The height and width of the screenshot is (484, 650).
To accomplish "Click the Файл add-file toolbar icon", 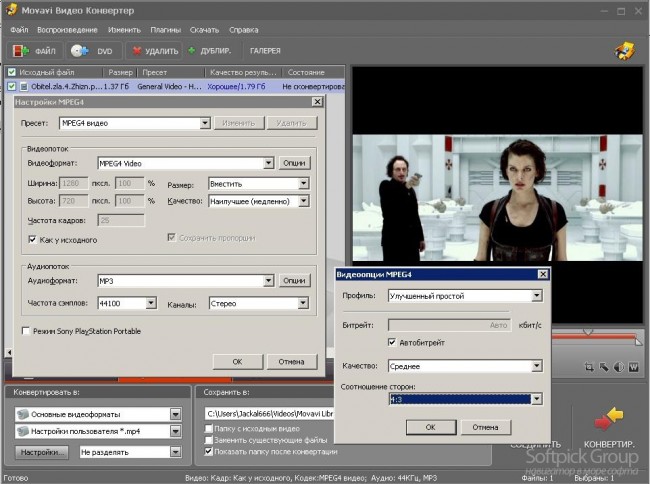I will (x=21, y=50).
